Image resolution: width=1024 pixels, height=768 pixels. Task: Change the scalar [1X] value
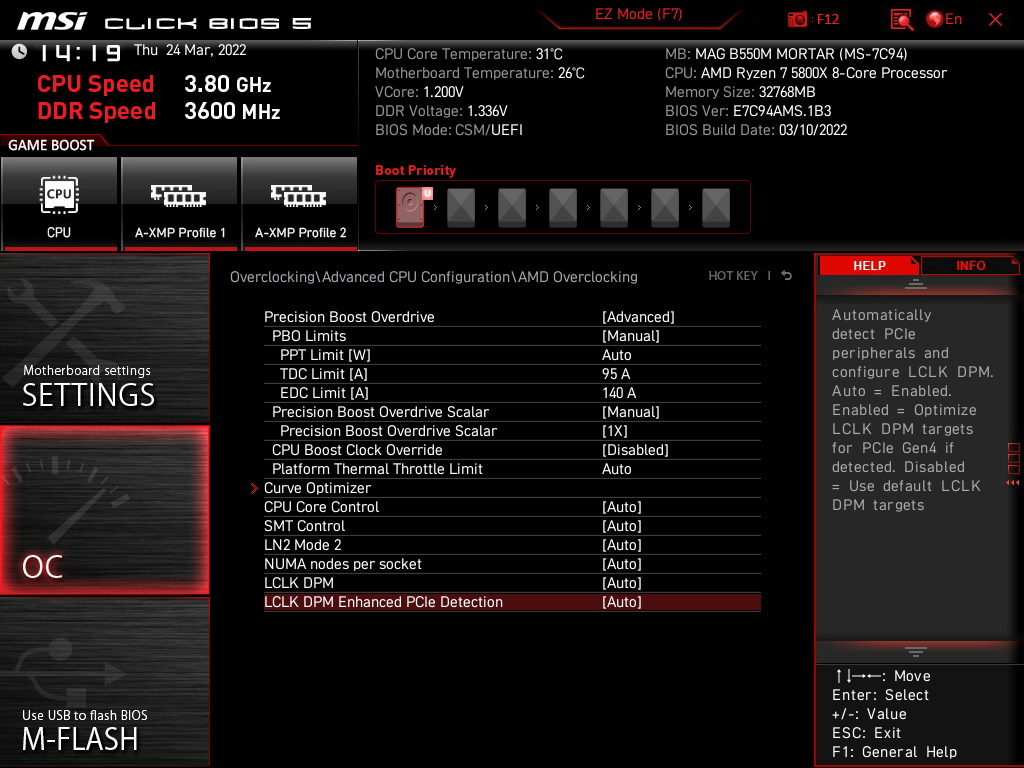click(615, 430)
